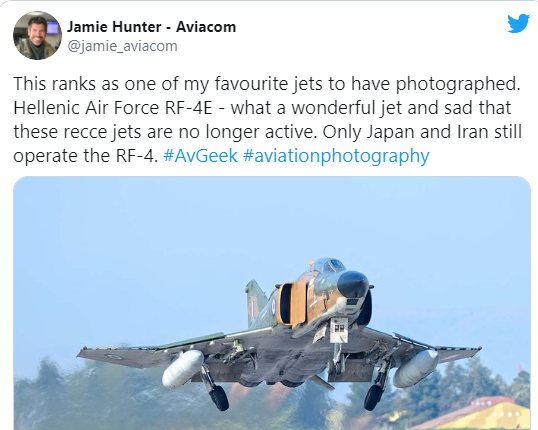Select the tweet's first line about favourite jets

pos(267,84)
